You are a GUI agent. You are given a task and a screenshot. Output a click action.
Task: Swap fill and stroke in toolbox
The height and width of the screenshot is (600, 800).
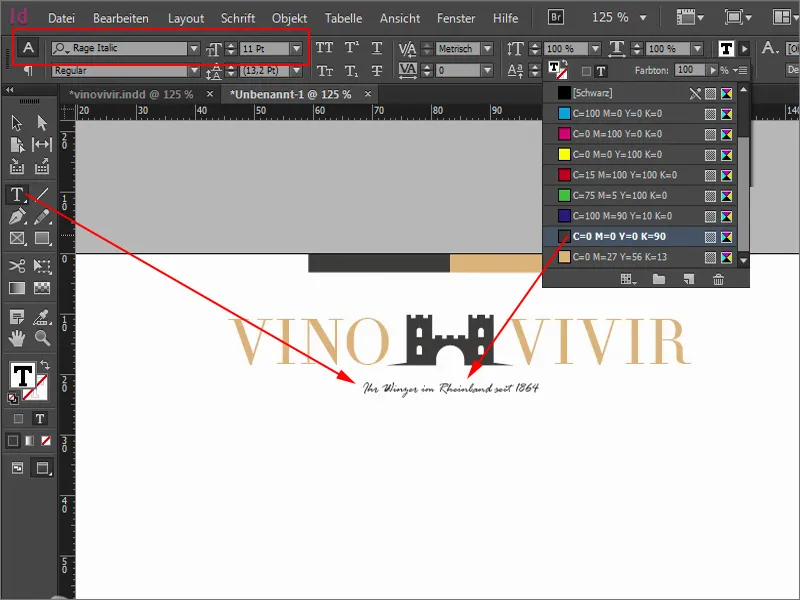click(x=45, y=365)
